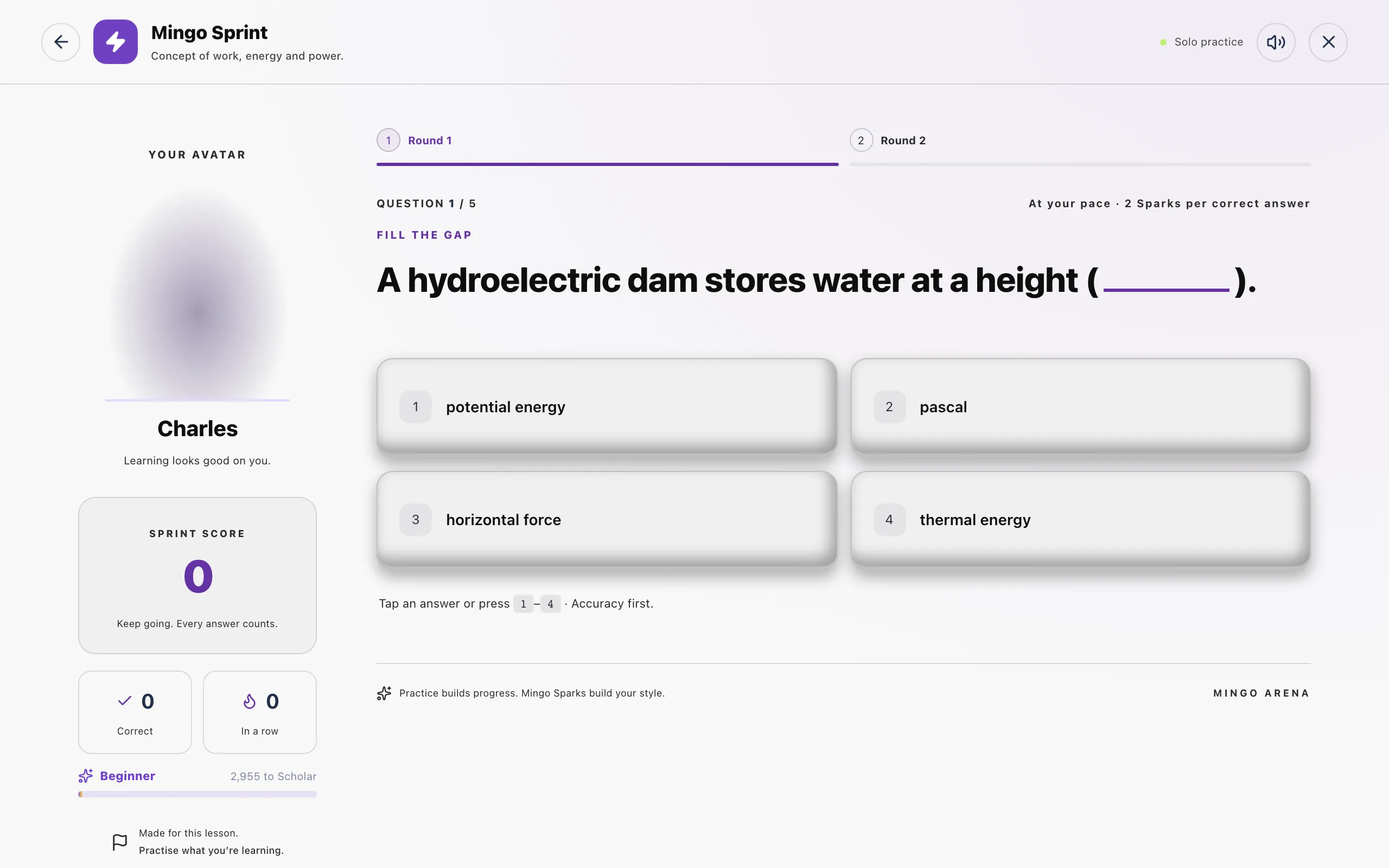Select the 'thermal energy' answer
The image size is (1389, 868).
[x=1080, y=519]
